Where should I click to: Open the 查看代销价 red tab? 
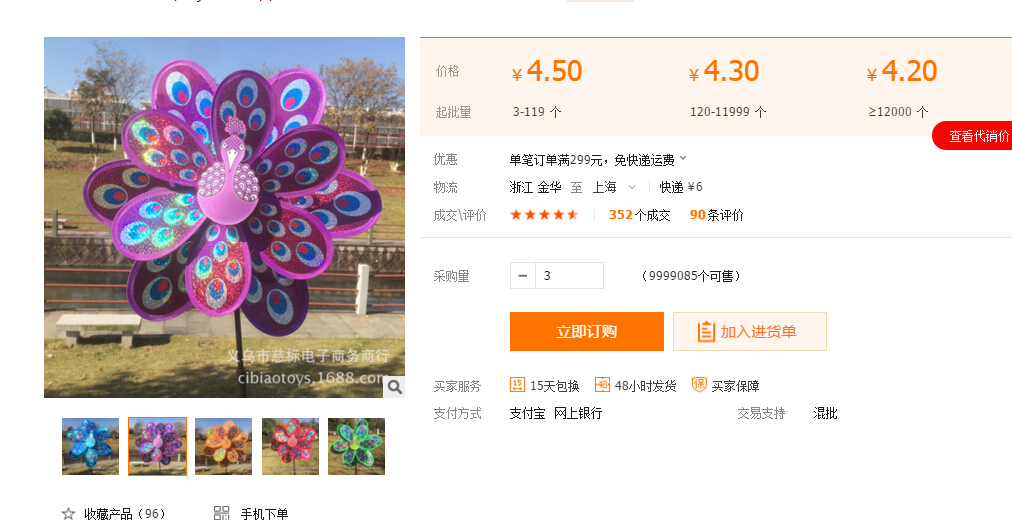pyautogui.click(x=973, y=135)
